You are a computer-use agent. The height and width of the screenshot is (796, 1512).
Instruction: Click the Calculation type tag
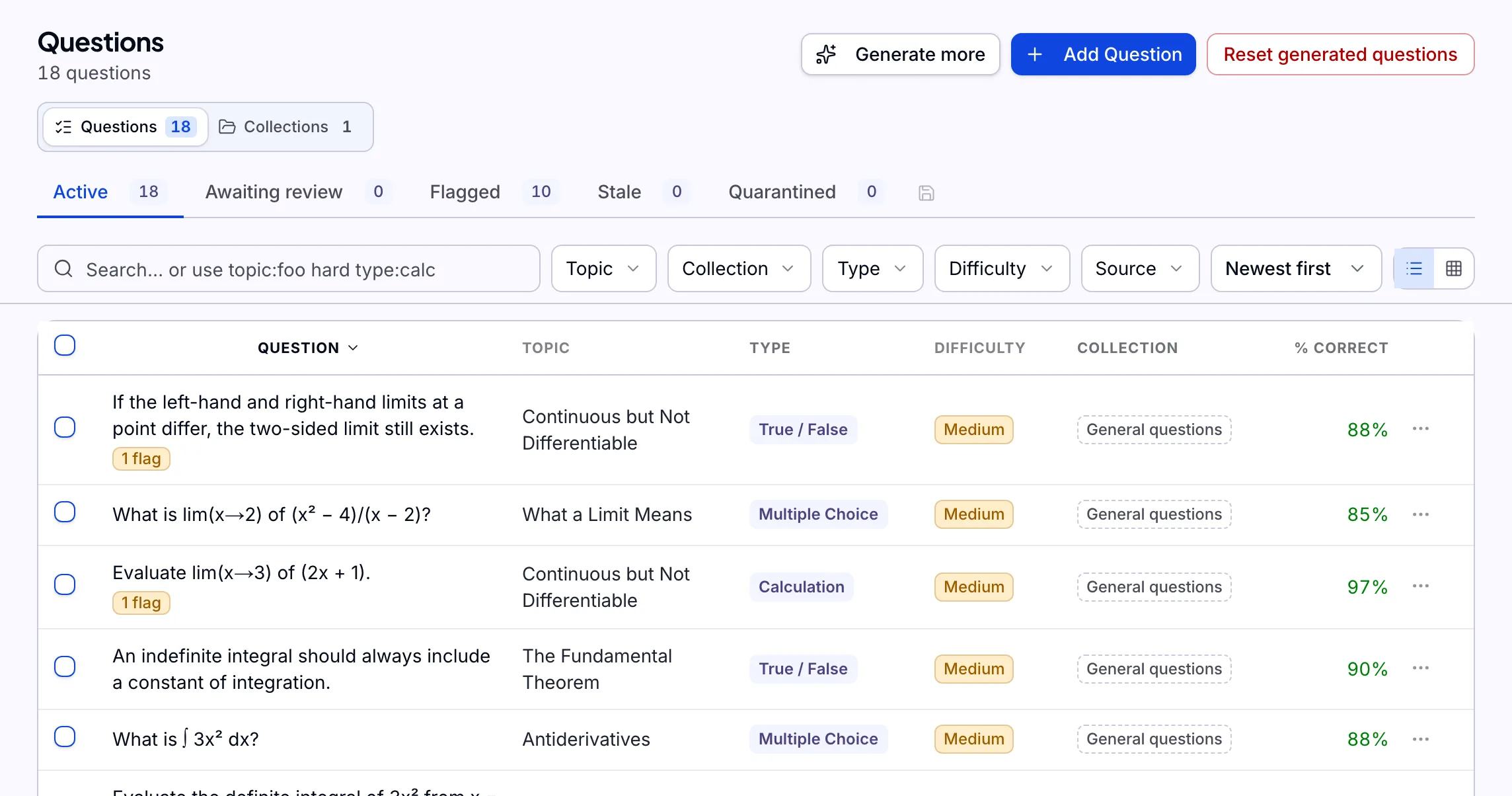click(801, 587)
